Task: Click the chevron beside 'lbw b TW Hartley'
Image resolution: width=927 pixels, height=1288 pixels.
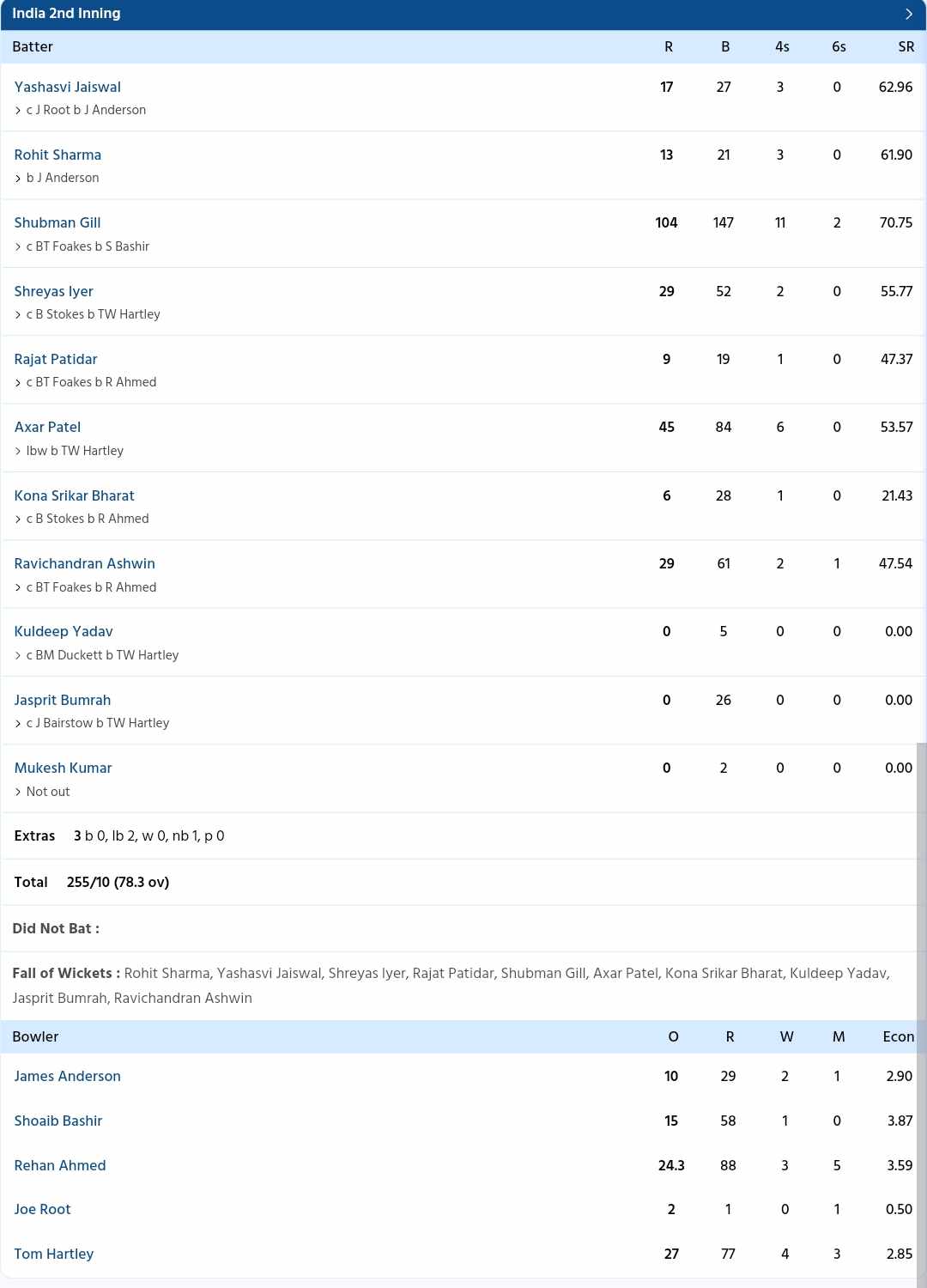Action: point(18,452)
